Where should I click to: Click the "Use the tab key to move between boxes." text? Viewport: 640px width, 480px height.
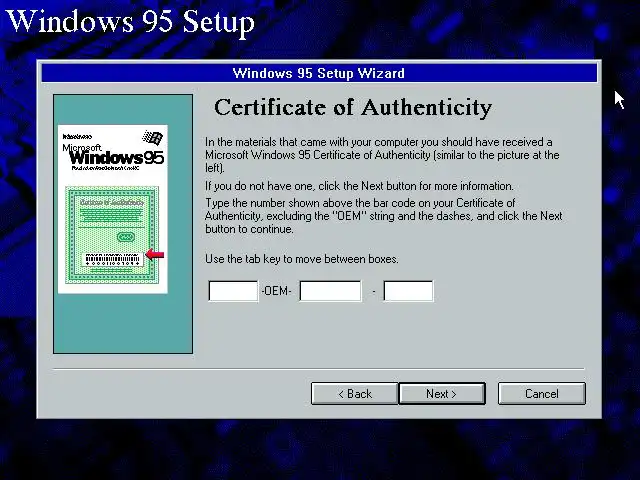[x=302, y=259]
